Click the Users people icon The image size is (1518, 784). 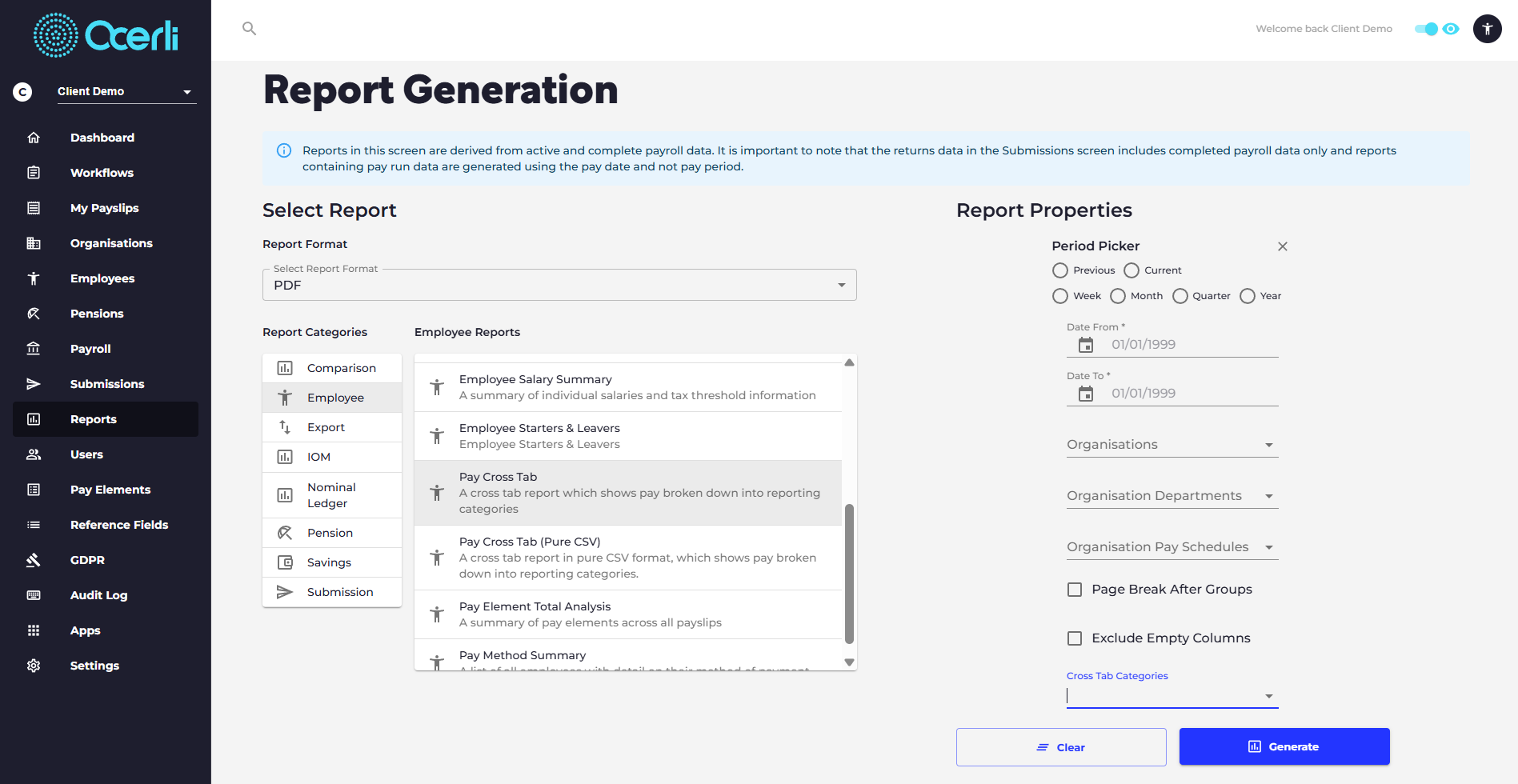34,454
